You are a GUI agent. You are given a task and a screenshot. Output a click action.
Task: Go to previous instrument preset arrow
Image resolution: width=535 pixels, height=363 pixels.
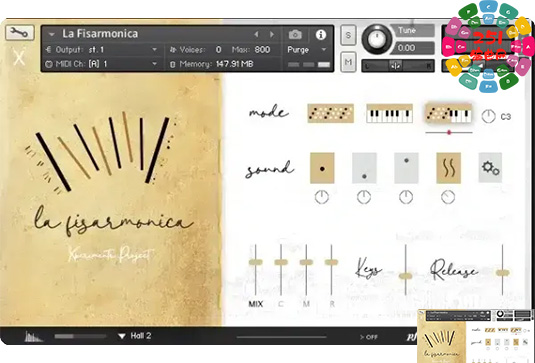click(x=257, y=34)
